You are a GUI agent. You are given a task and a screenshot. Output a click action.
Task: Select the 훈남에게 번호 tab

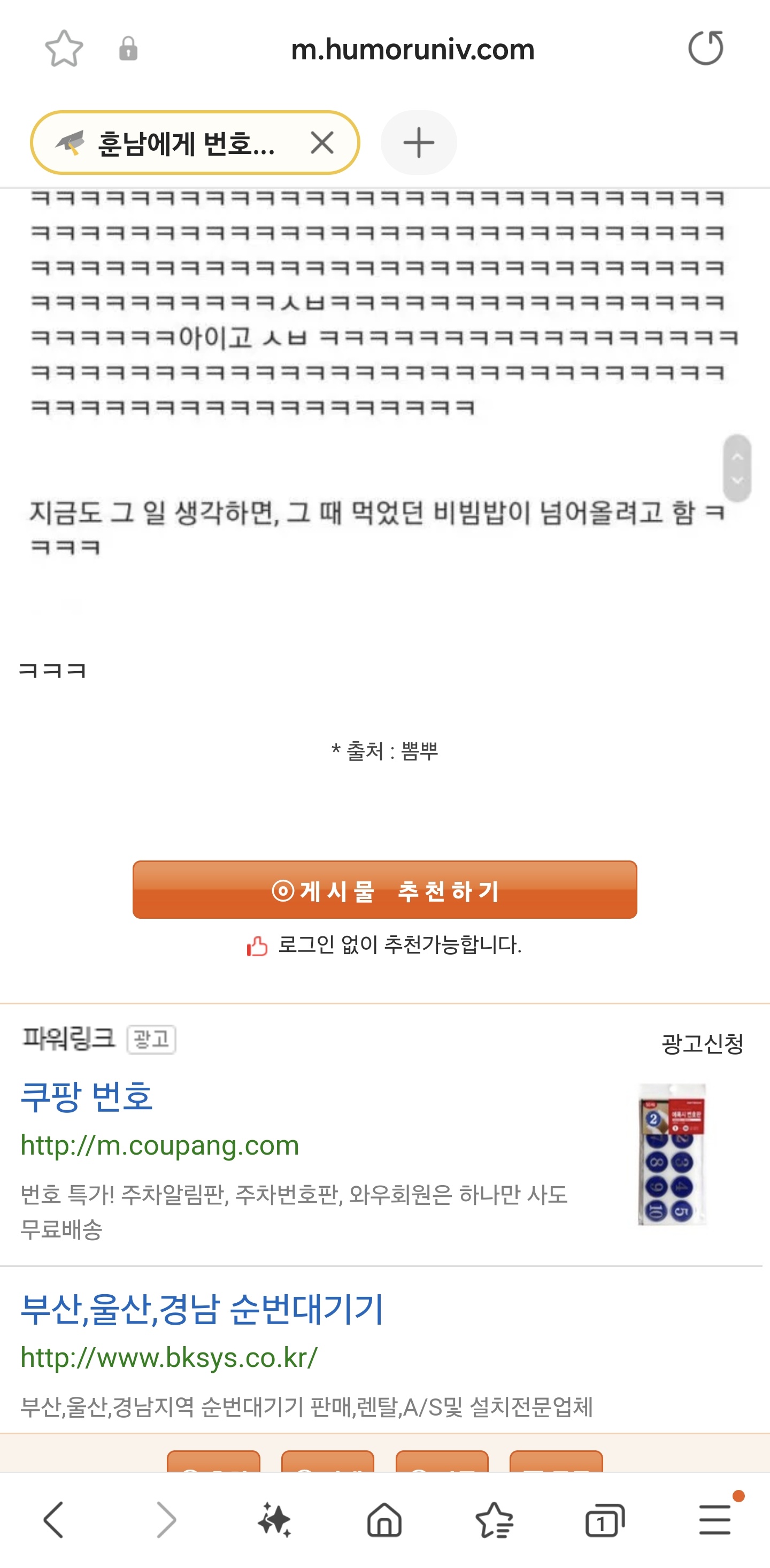(183, 143)
